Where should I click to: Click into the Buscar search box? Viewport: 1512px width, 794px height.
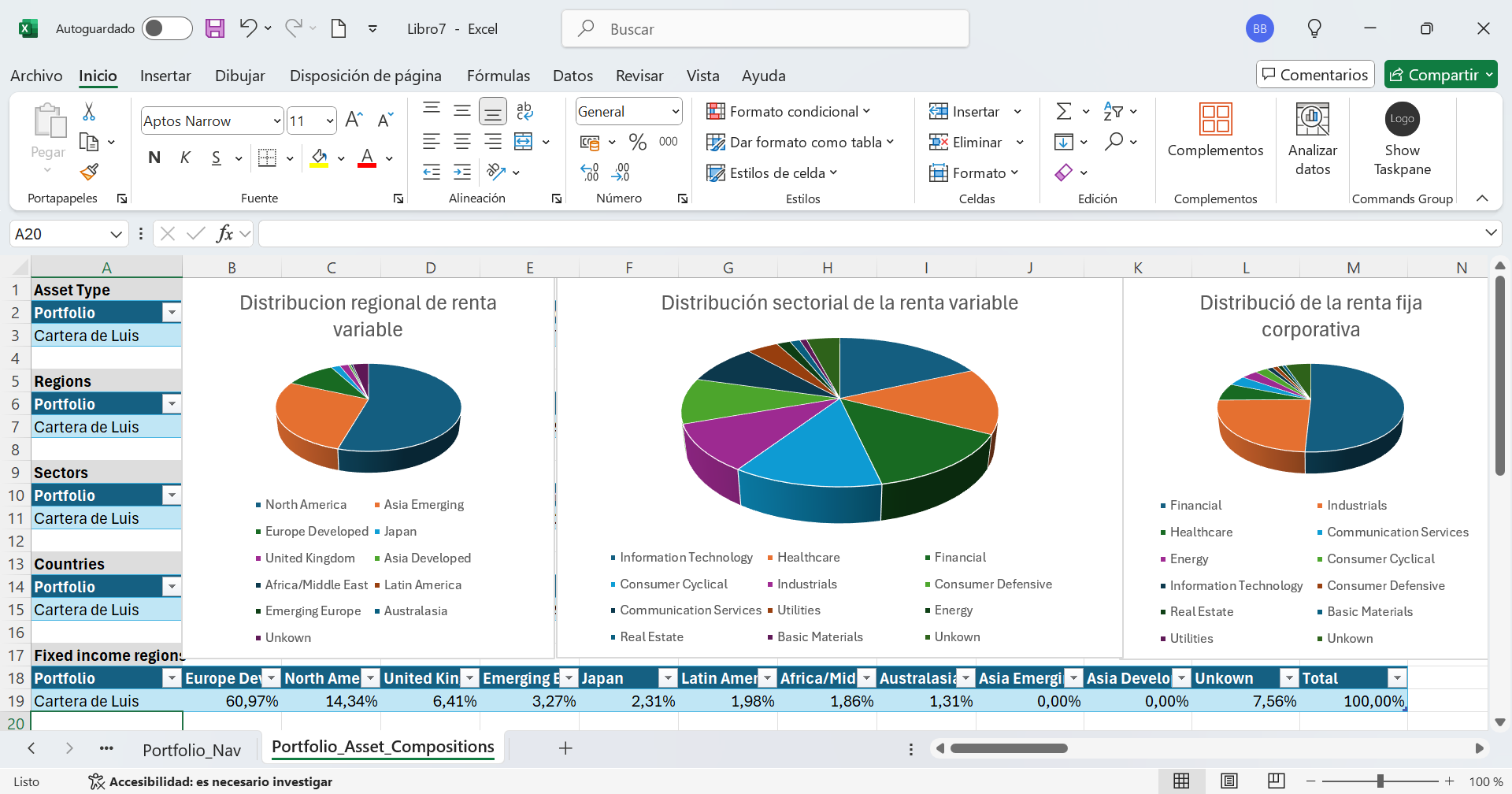click(x=764, y=29)
